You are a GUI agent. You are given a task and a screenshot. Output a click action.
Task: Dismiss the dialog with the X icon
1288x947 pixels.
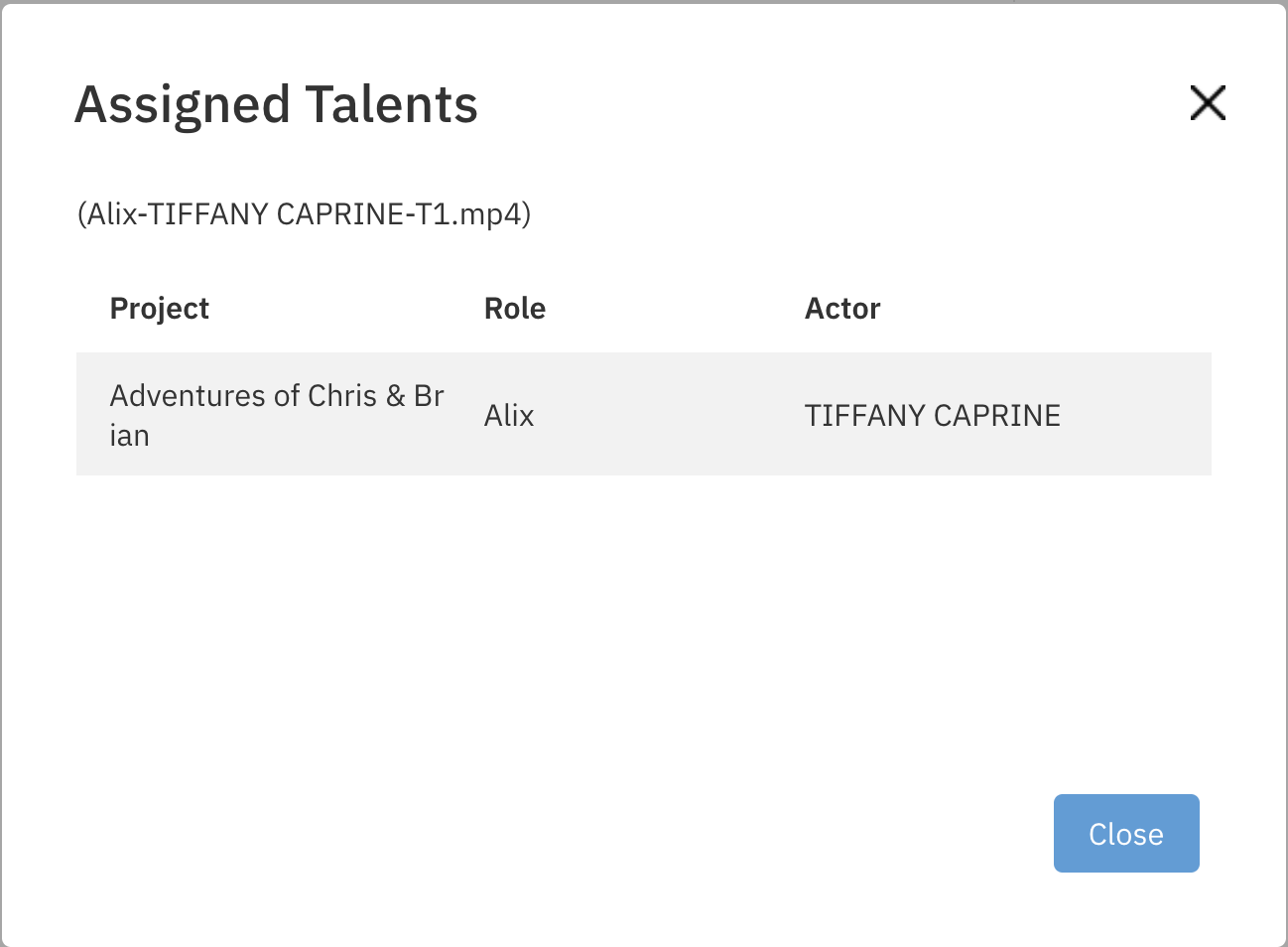point(1208,103)
